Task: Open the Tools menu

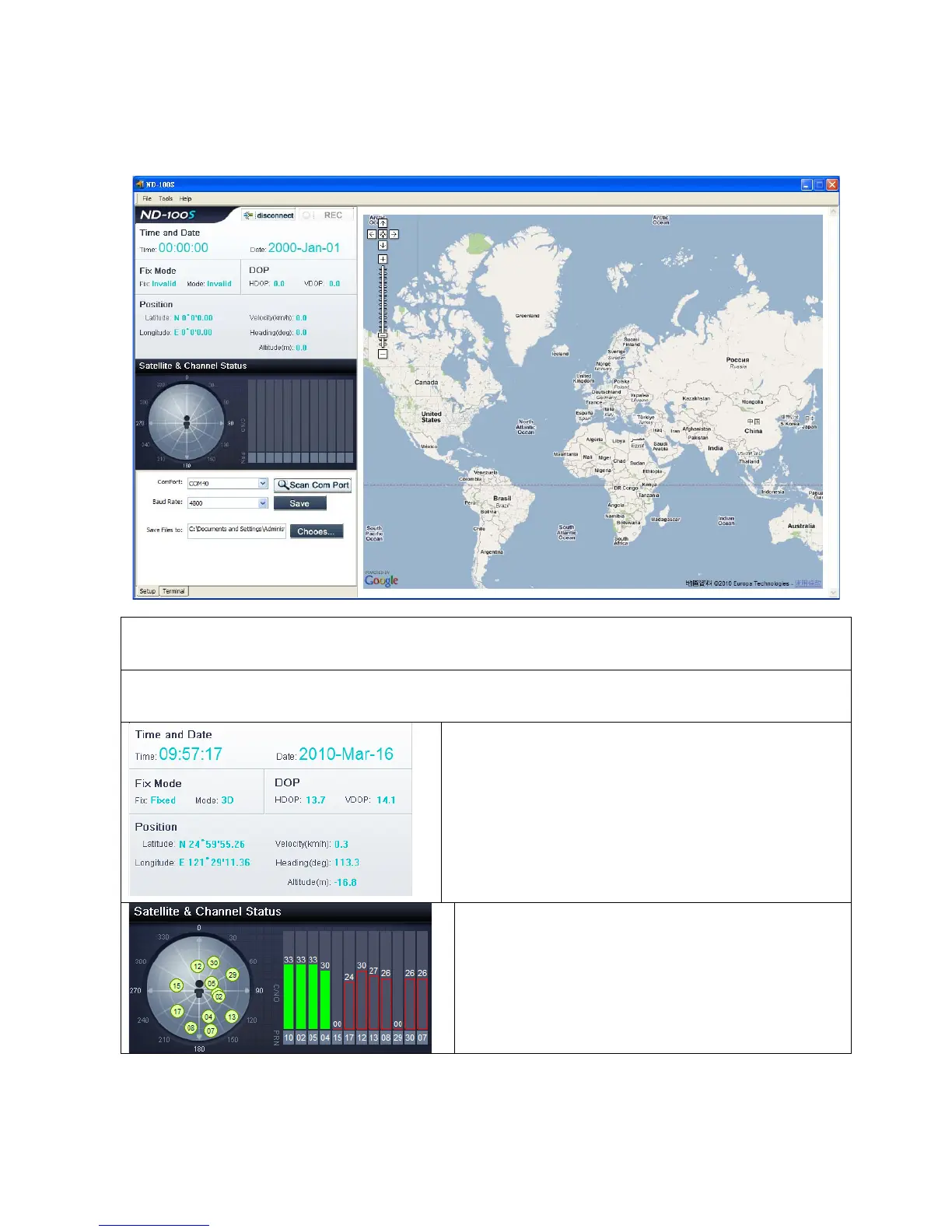Action: click(166, 198)
